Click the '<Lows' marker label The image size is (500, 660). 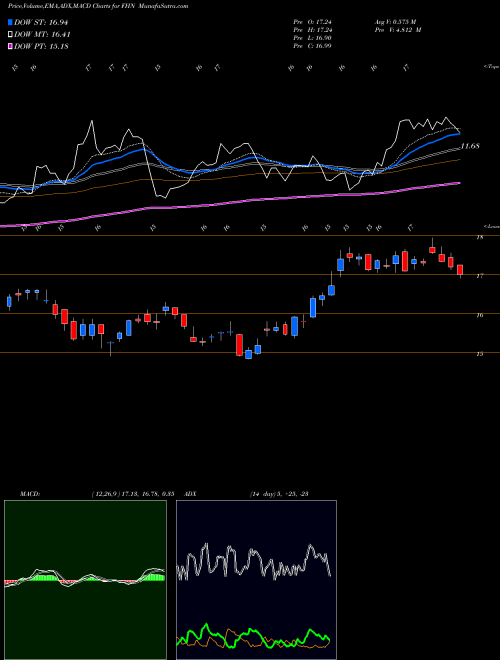click(x=492, y=226)
